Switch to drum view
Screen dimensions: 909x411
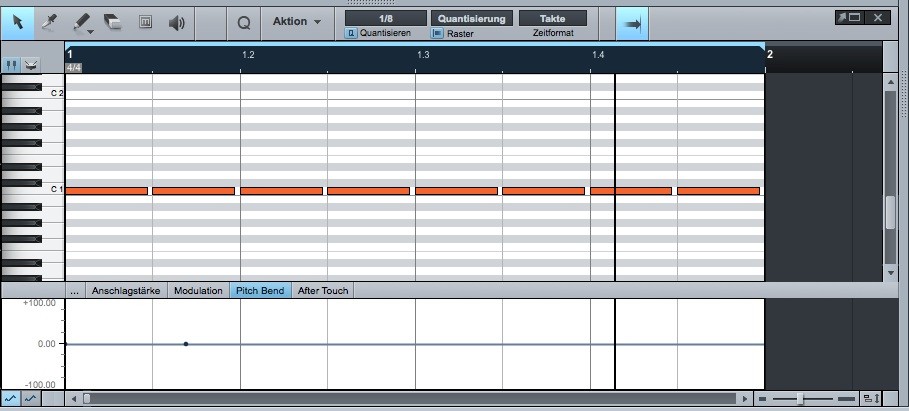[31, 65]
